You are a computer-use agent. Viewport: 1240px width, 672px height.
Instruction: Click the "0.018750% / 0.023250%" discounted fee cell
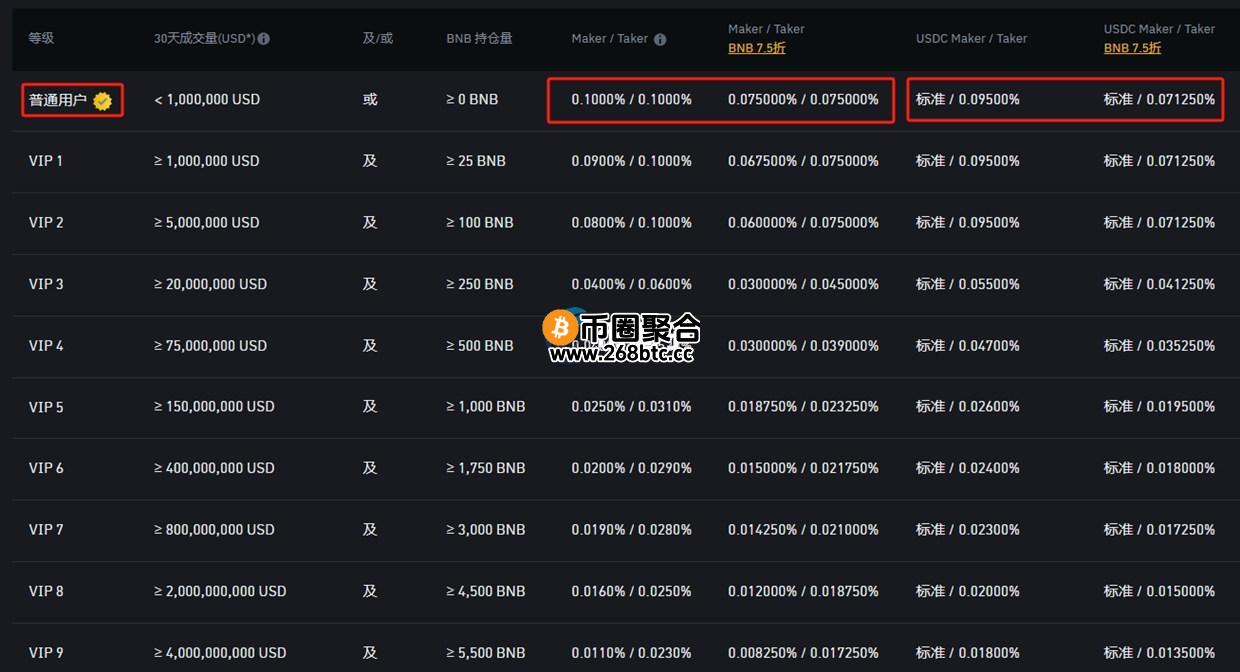pos(804,407)
